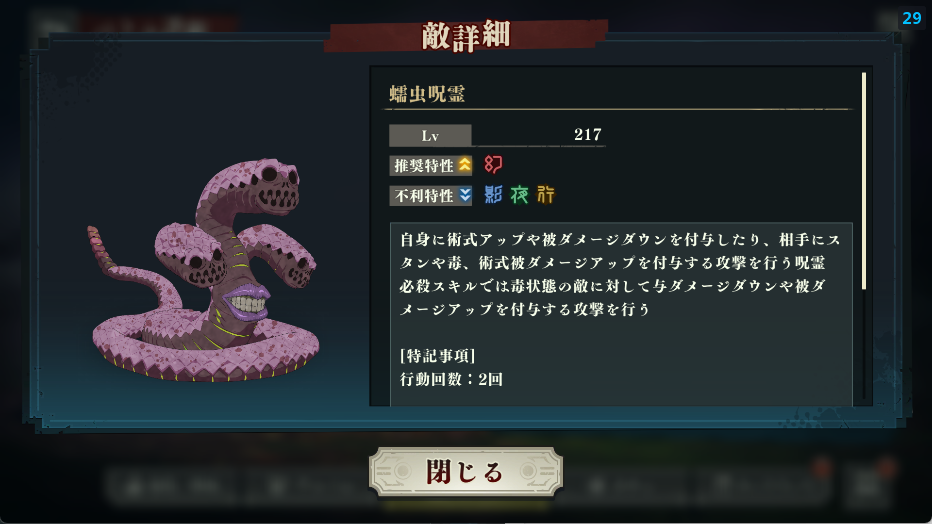This screenshot has width=932, height=524.
Task: Click the red 幻 recommended trait icon
Action: pos(493,165)
